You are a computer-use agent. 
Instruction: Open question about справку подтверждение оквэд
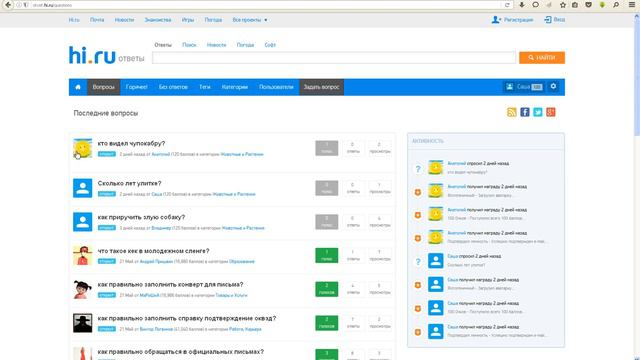point(187,318)
